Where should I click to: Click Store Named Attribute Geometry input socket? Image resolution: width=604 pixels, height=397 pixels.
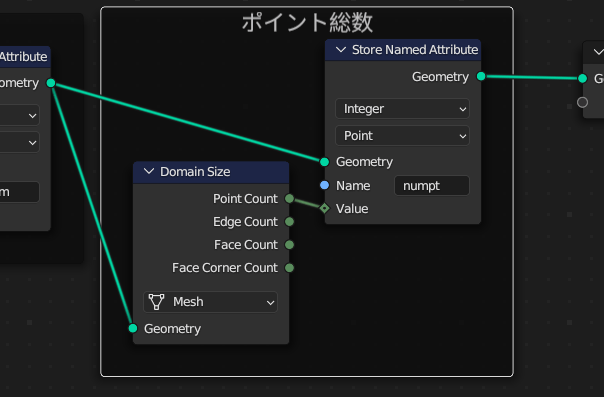click(x=325, y=162)
